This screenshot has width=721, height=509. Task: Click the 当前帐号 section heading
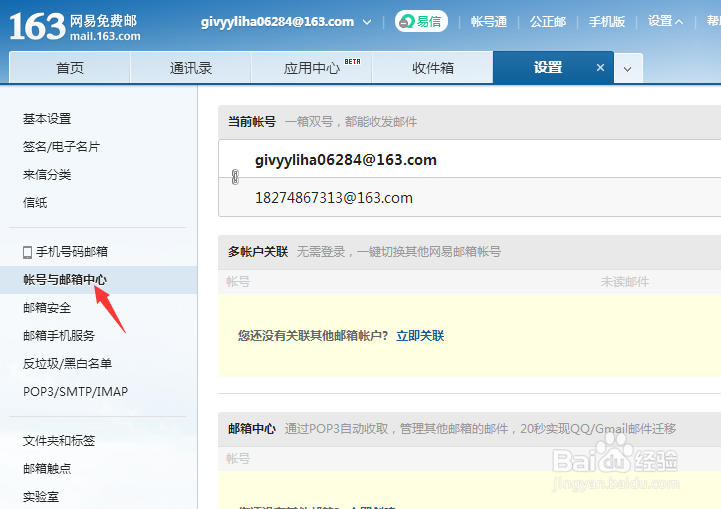pyautogui.click(x=252, y=122)
